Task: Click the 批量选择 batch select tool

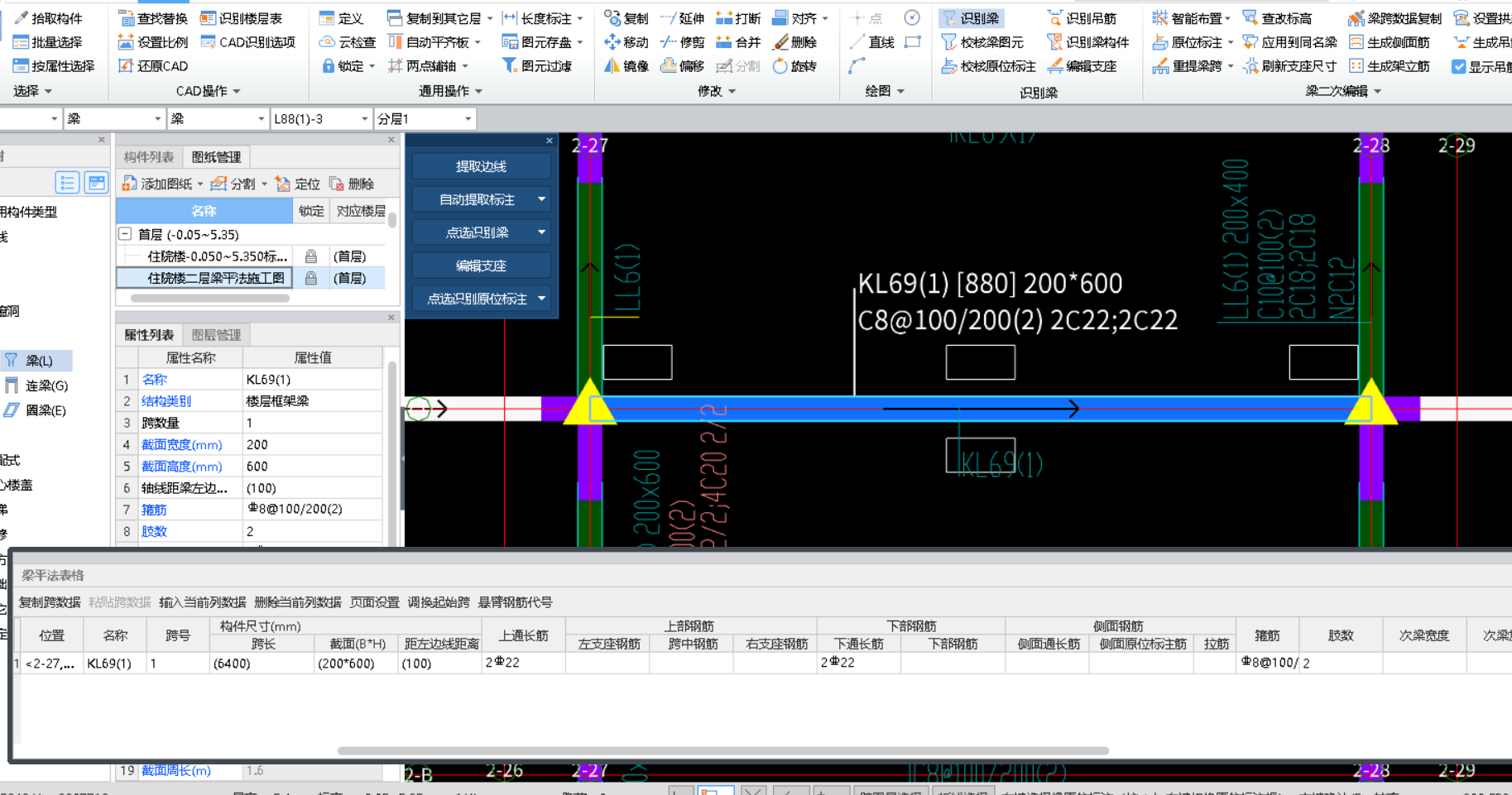Action: coord(48,42)
